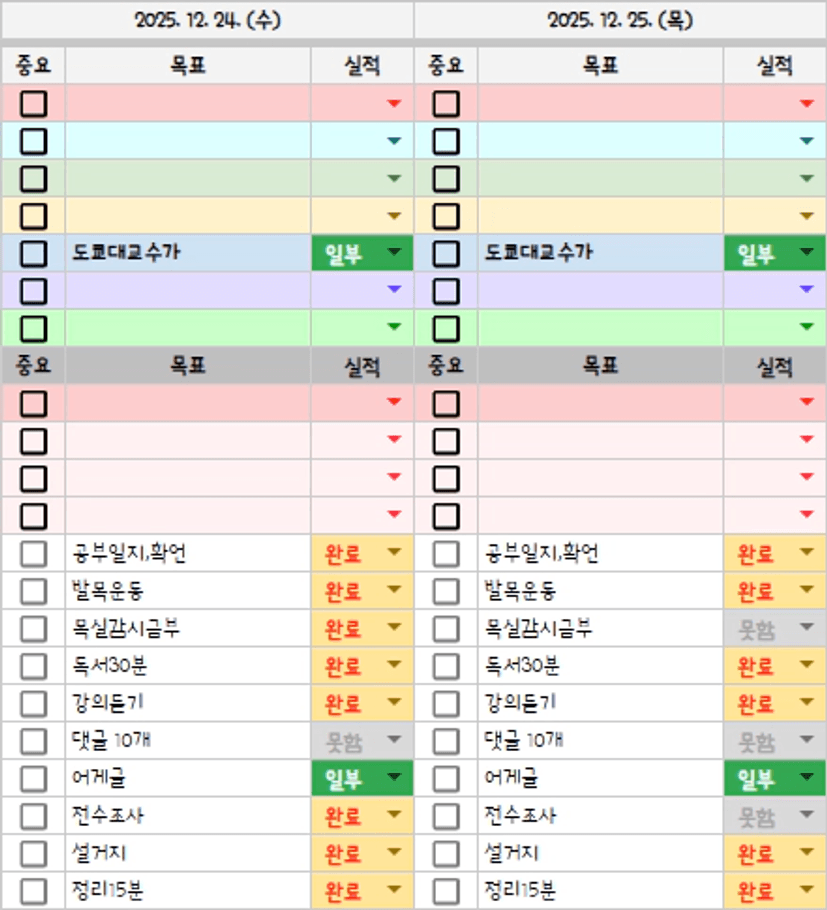Check 도쿄대교수가 importance box on Dec 25
The height and width of the screenshot is (910, 827).
pos(446,253)
